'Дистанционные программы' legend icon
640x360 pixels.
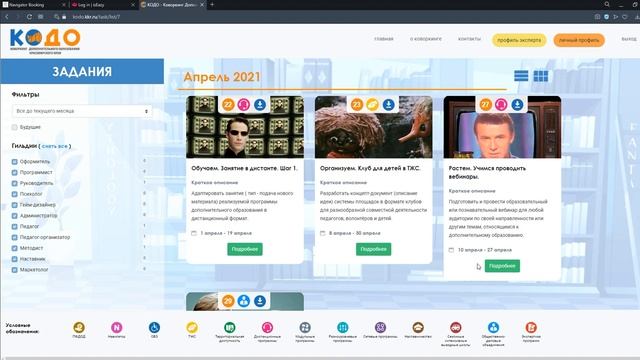tap(267, 327)
